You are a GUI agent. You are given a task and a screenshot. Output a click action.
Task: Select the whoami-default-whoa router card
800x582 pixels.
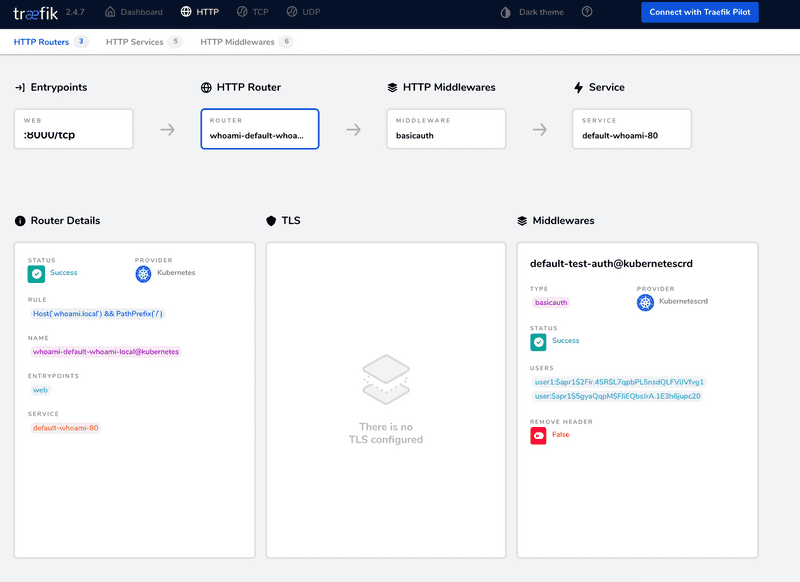tap(260, 128)
